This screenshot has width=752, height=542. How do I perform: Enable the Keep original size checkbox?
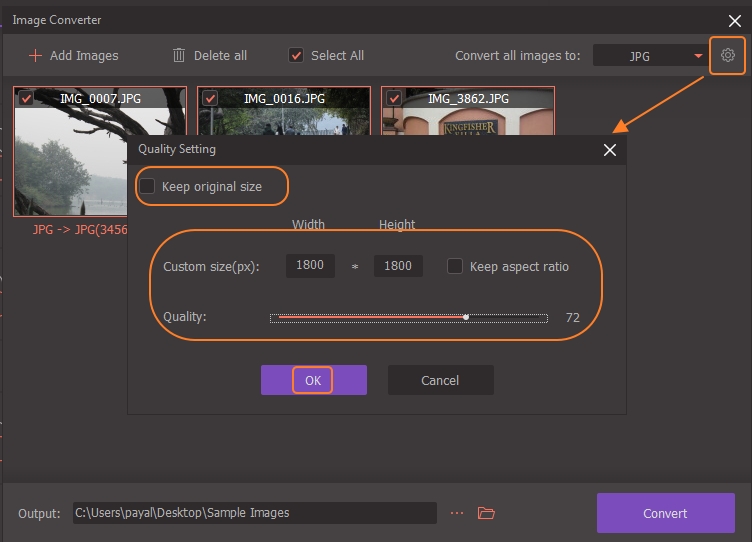pyautogui.click(x=148, y=187)
